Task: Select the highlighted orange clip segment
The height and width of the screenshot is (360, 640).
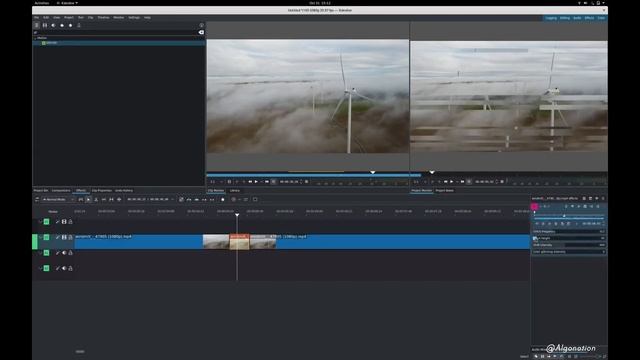Action: (239, 242)
